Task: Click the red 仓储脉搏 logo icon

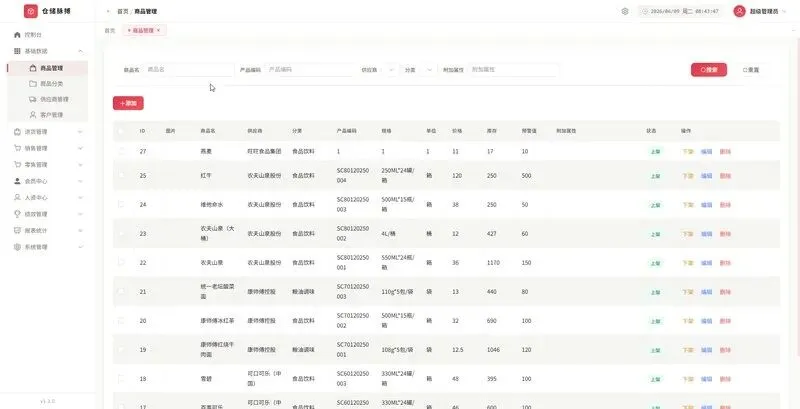Action: (31, 11)
